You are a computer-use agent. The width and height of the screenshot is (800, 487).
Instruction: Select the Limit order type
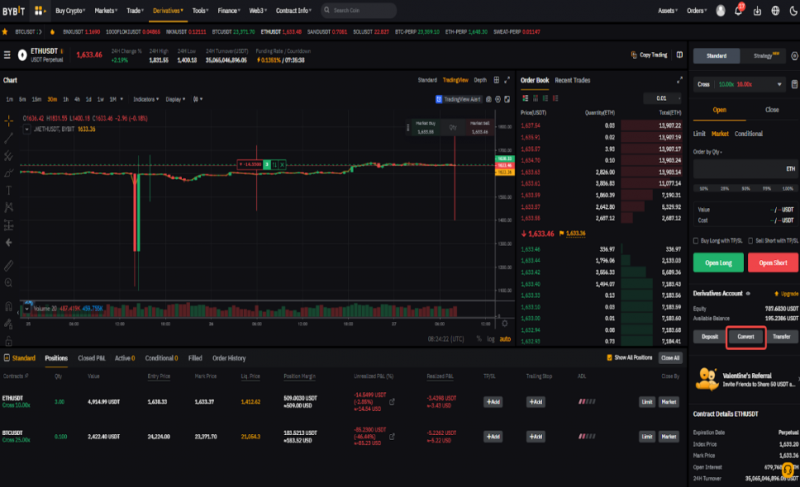click(x=699, y=134)
